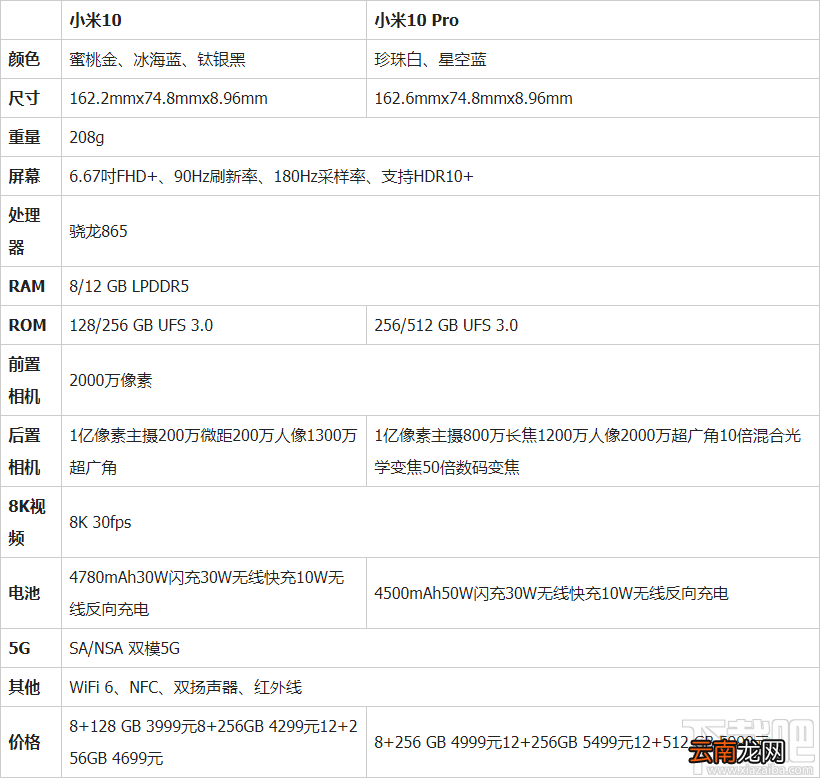
Task: Select the 5G row label
Action: pos(19,648)
